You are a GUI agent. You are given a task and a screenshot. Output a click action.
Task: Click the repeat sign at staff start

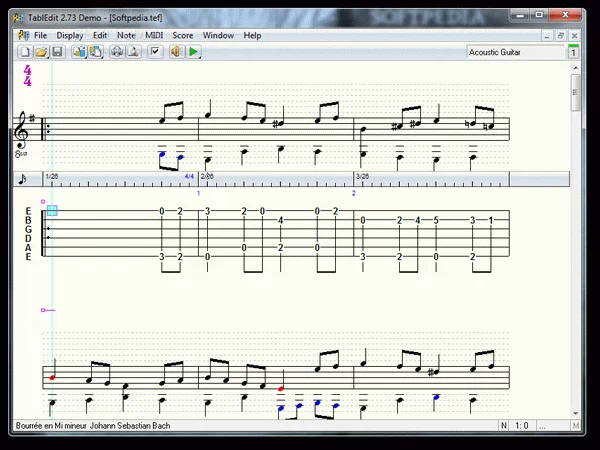click(x=45, y=129)
